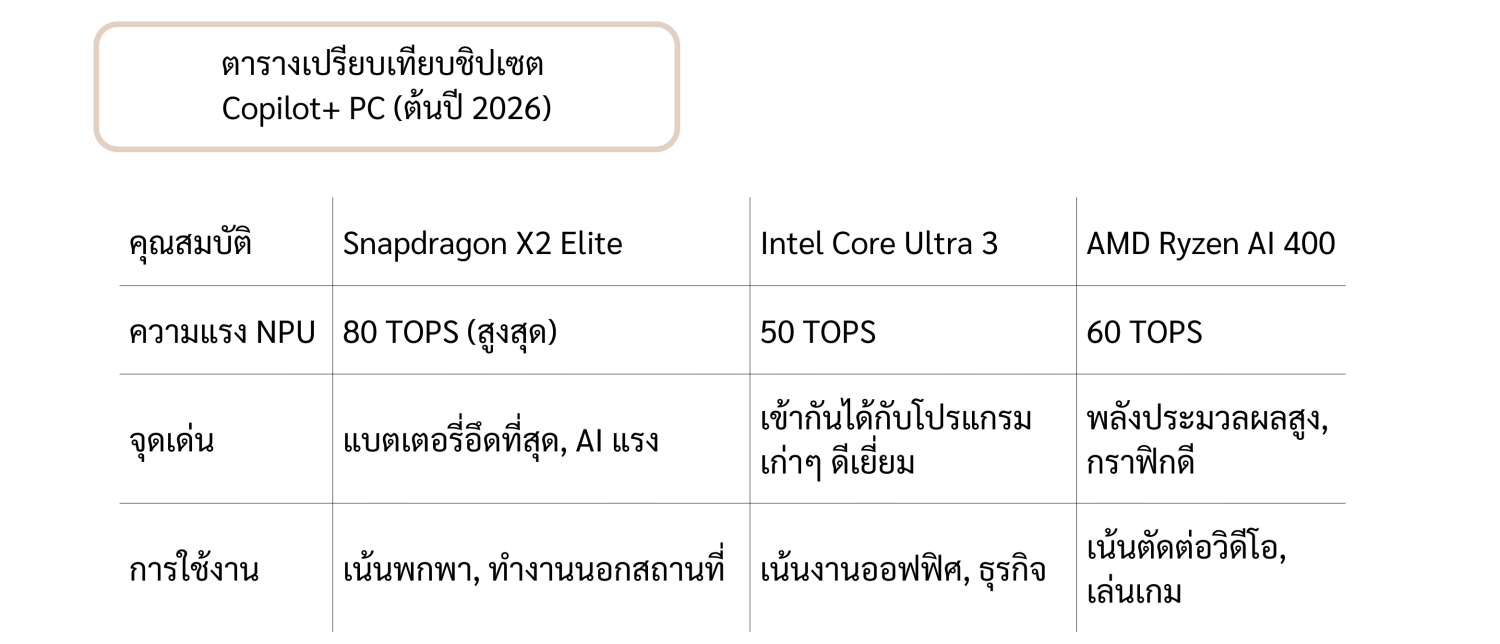Click the Copilot+ PC (ต้นปี 2026) title line

coord(386,109)
